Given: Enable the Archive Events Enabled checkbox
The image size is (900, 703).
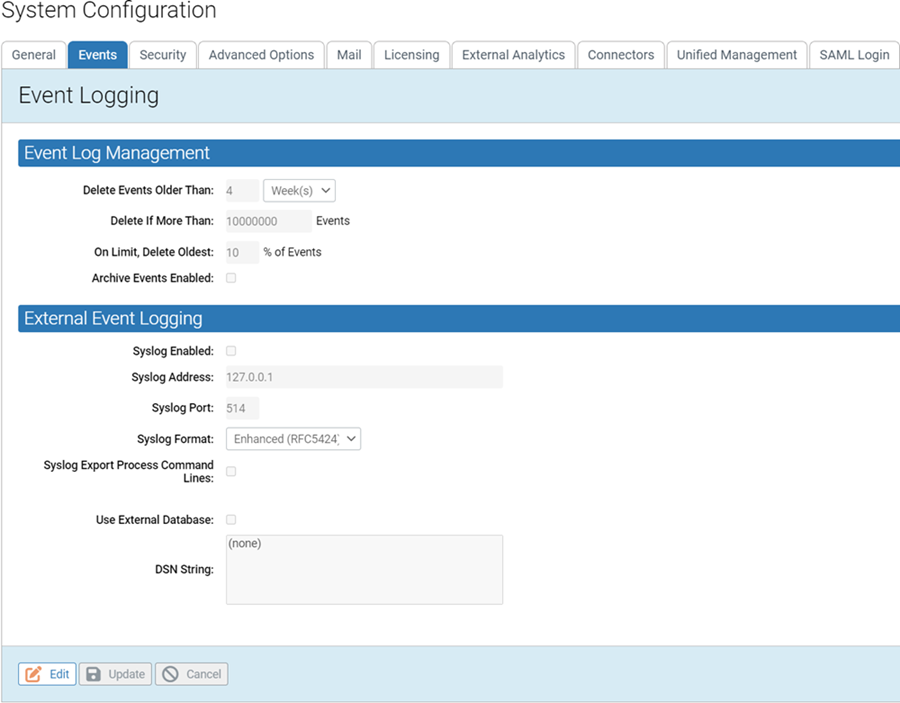Looking at the screenshot, I should tap(230, 278).
